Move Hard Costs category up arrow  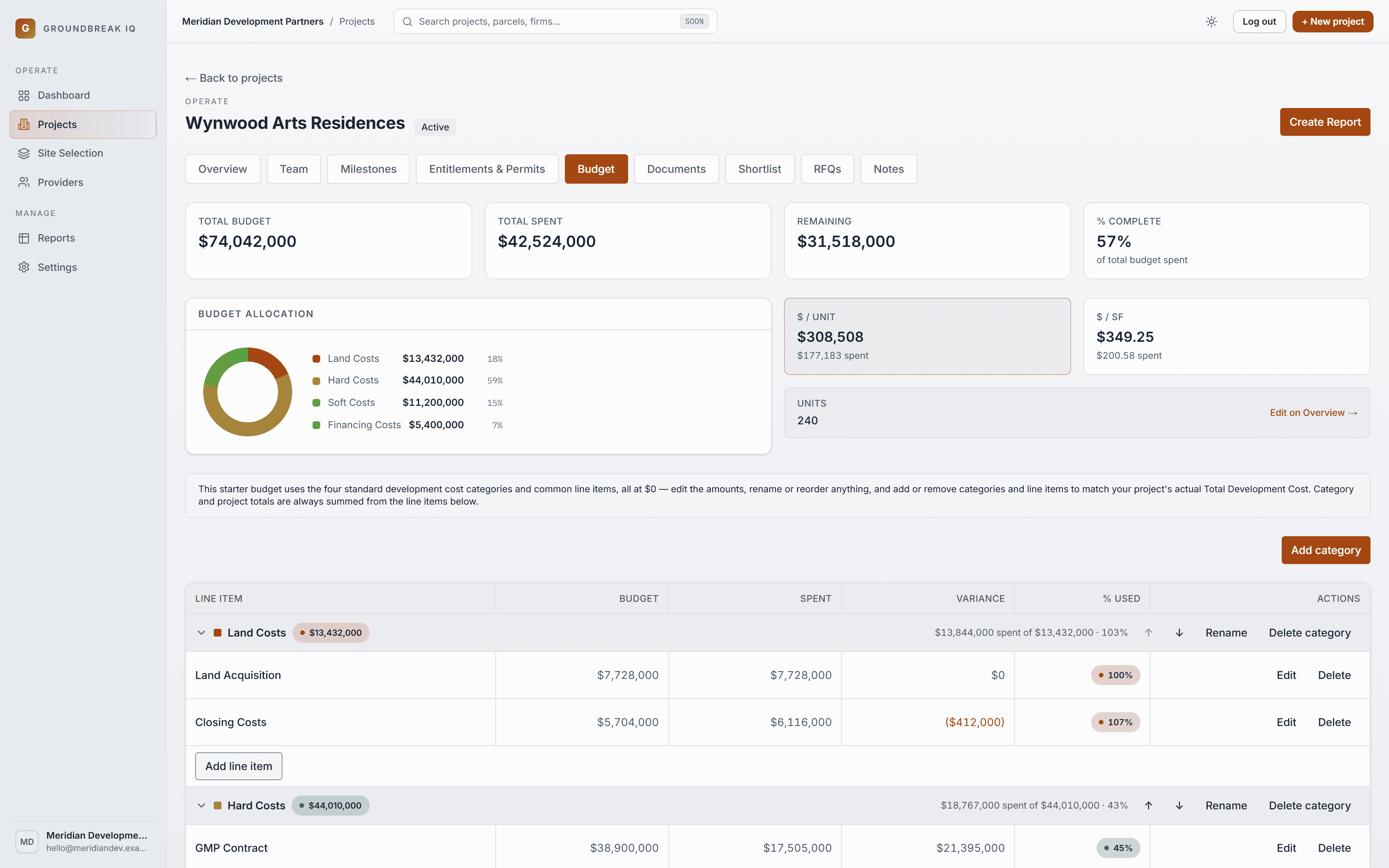click(x=1149, y=806)
